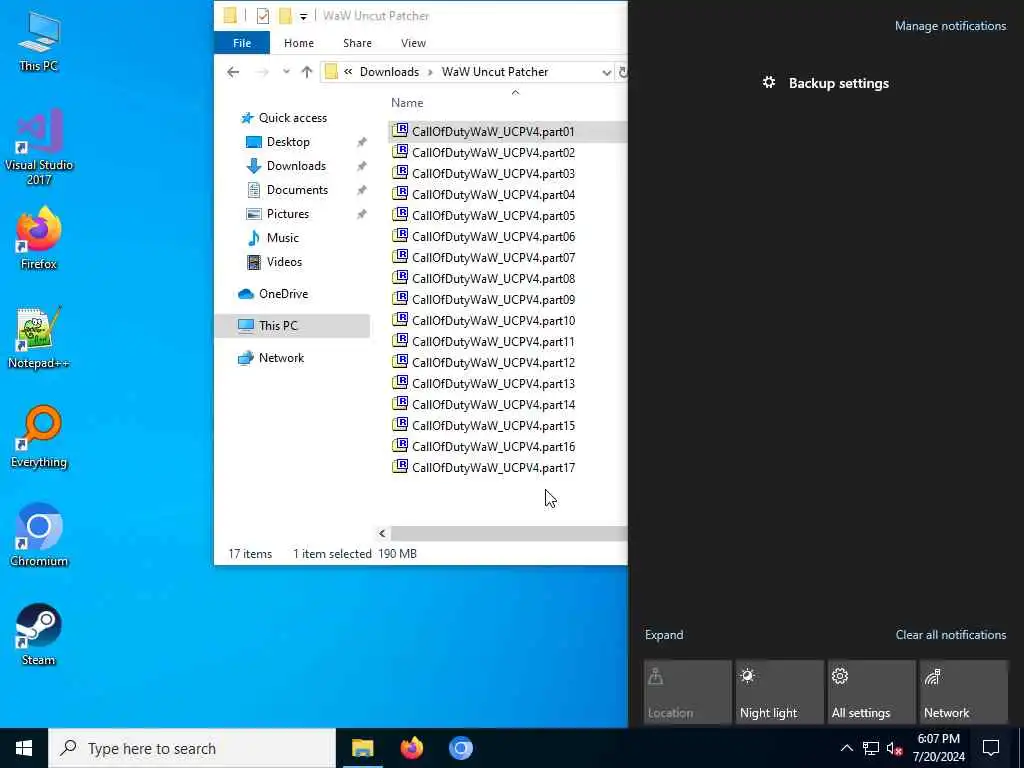
Task: Select Quick access in navigation pane
Action: (x=293, y=118)
